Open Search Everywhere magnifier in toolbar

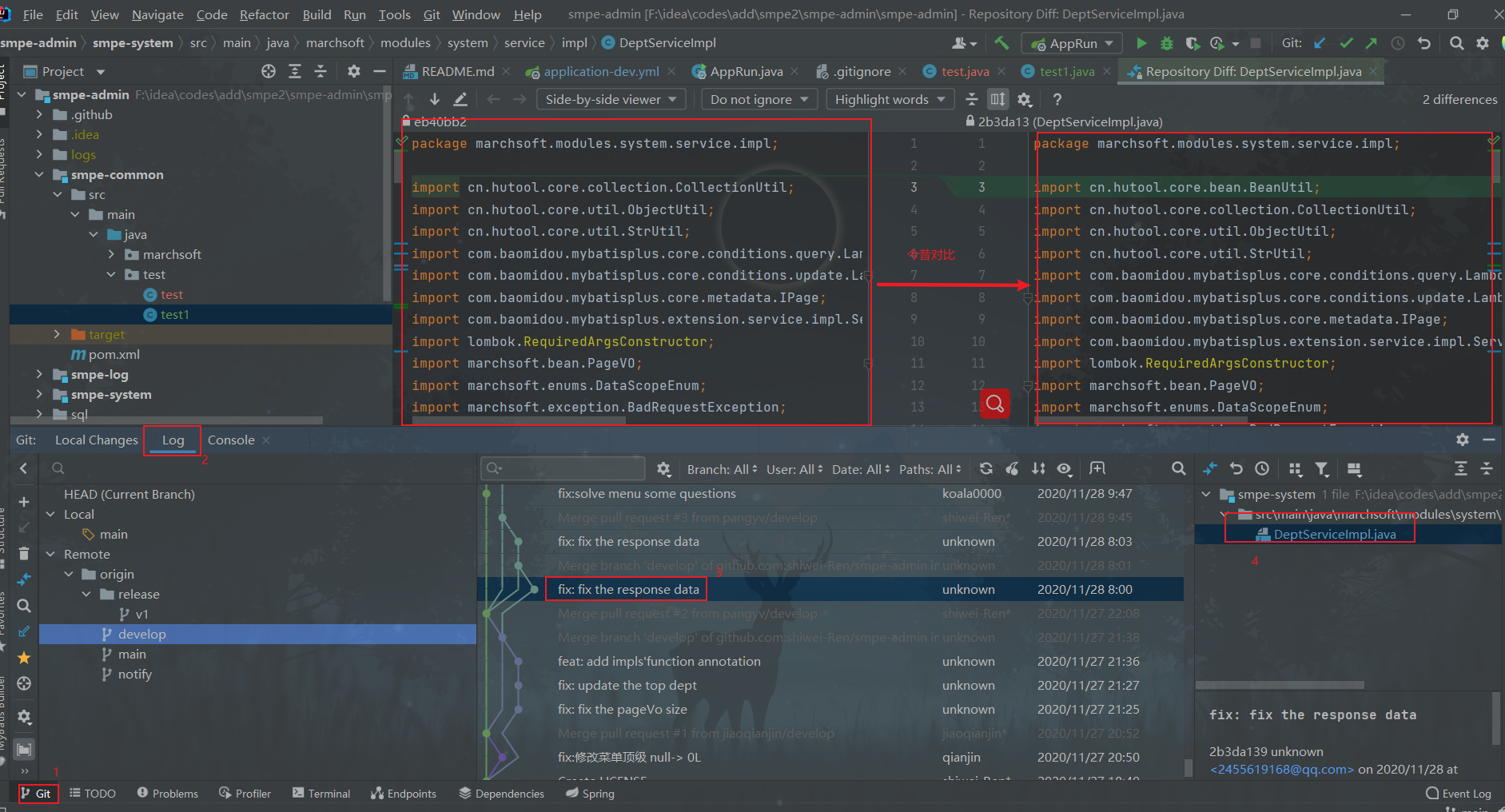(1457, 43)
